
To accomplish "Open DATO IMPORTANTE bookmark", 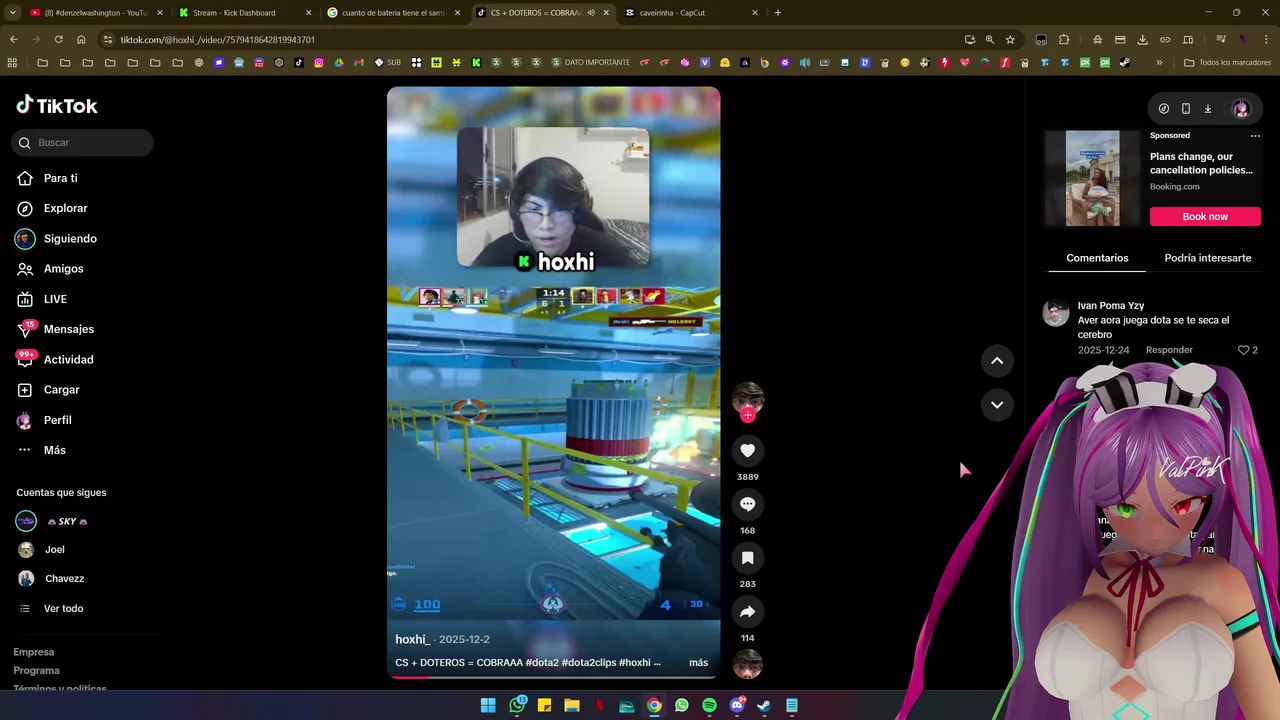I will (590, 62).
